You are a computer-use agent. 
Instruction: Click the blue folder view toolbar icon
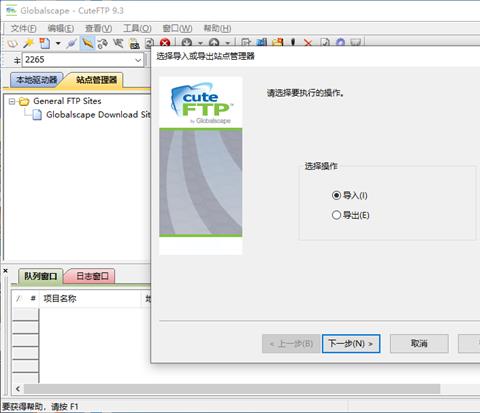coord(262,42)
